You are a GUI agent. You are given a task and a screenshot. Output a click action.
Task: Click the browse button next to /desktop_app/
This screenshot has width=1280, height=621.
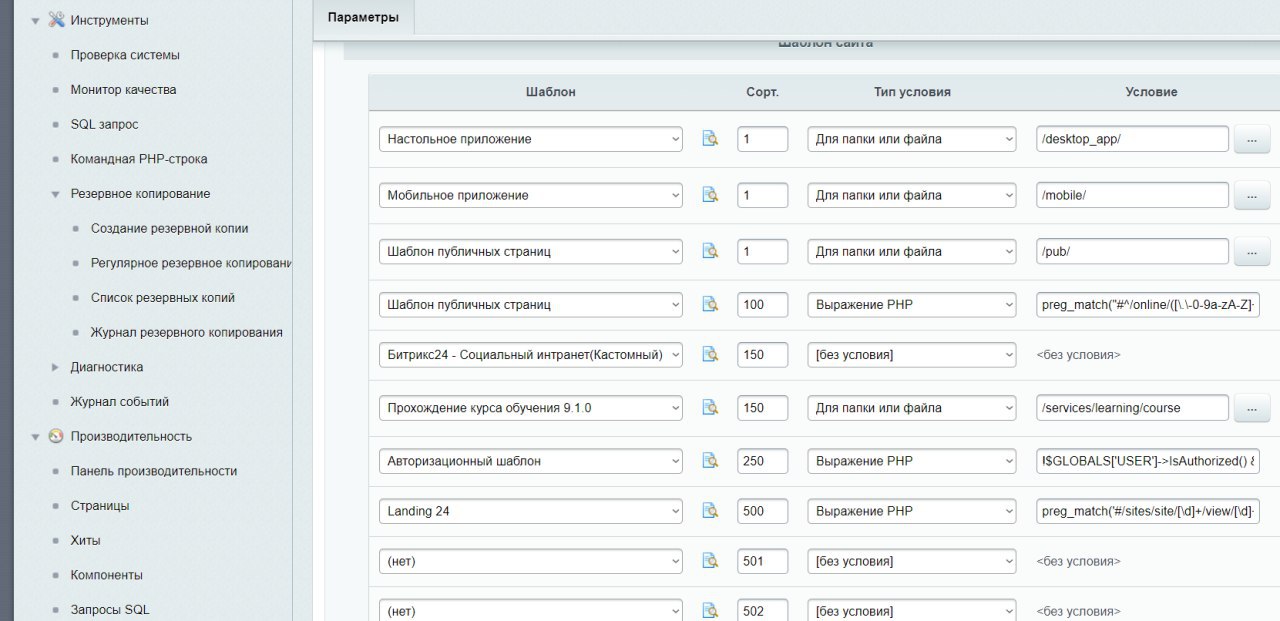click(x=1252, y=140)
